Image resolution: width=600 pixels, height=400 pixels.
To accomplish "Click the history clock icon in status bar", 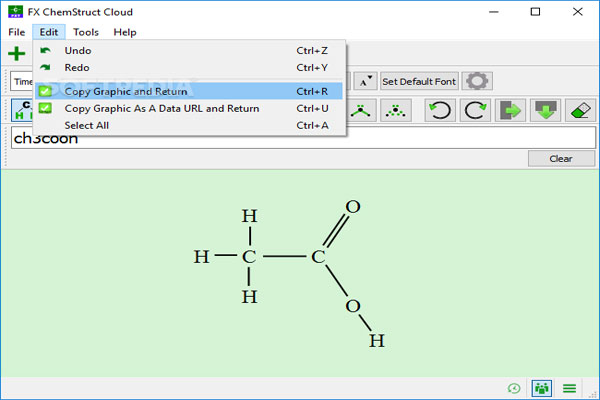I will (514, 388).
